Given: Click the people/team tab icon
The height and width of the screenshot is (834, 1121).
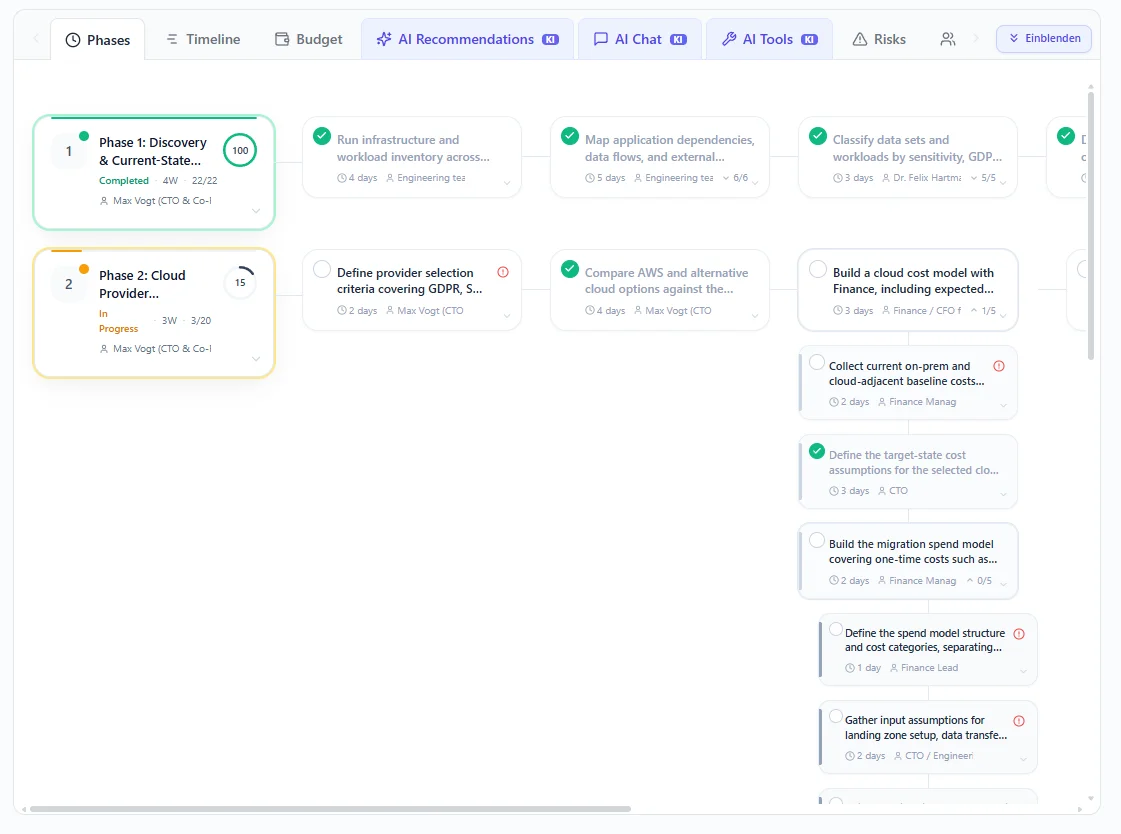Looking at the screenshot, I should click(x=947, y=39).
